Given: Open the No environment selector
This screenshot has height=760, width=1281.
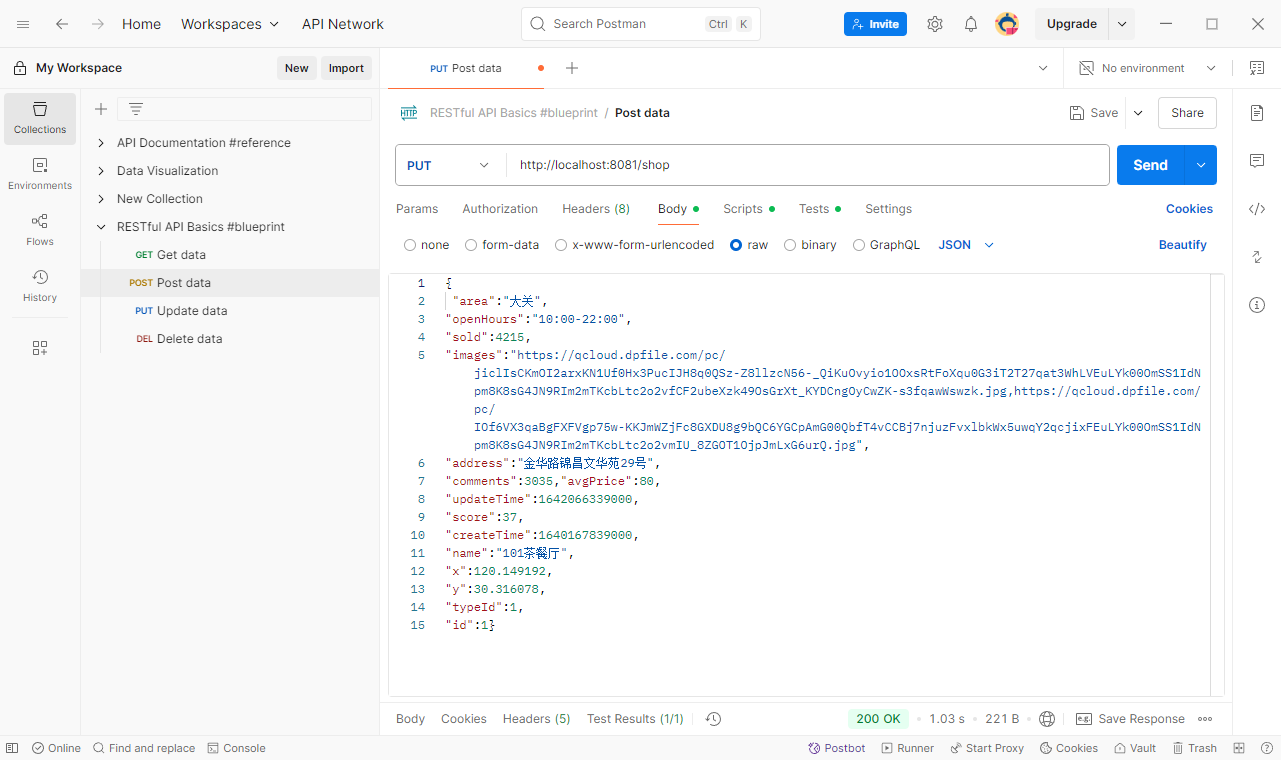Looking at the screenshot, I should 1147,68.
